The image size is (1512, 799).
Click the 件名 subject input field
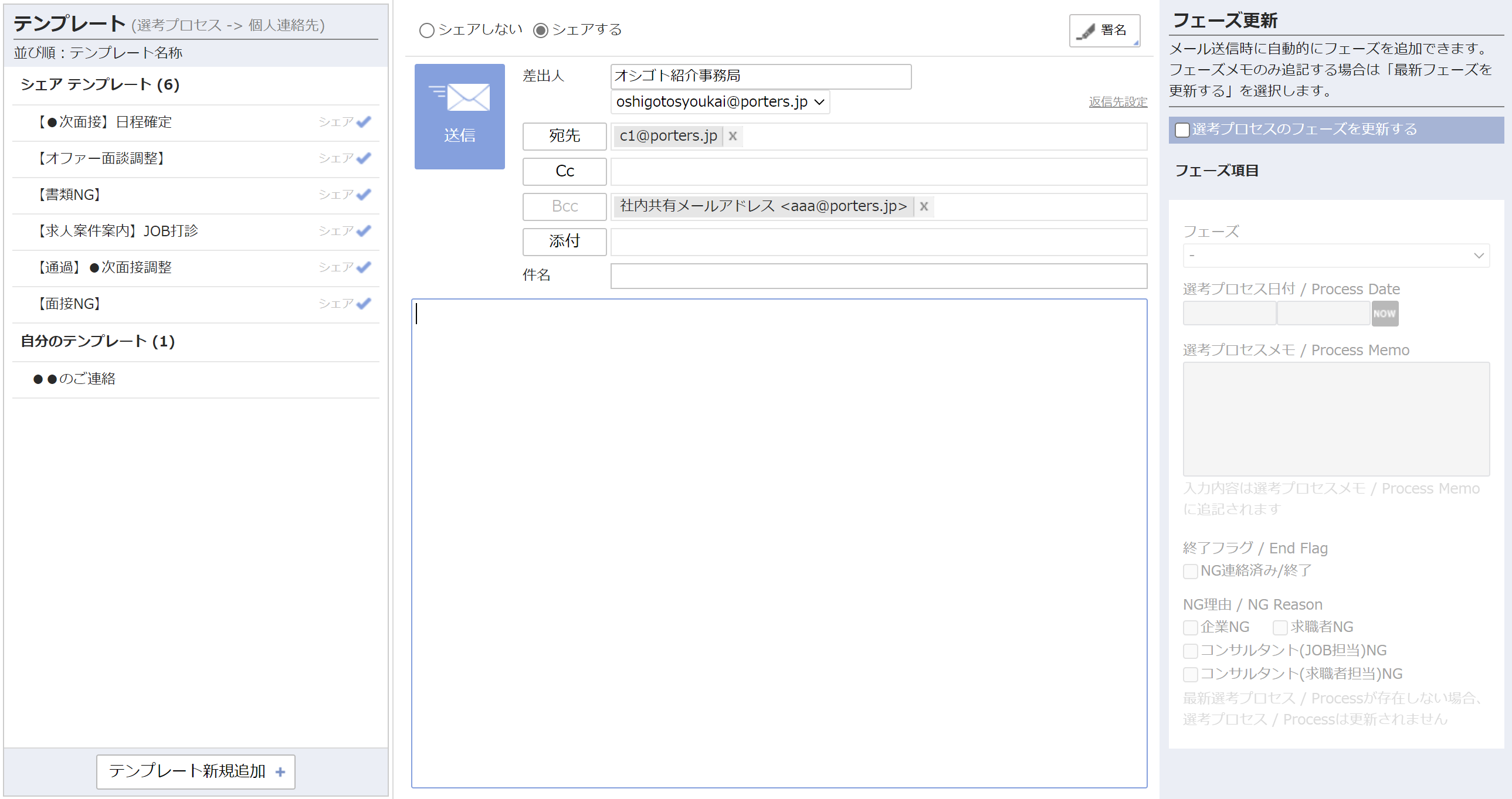tap(879, 276)
